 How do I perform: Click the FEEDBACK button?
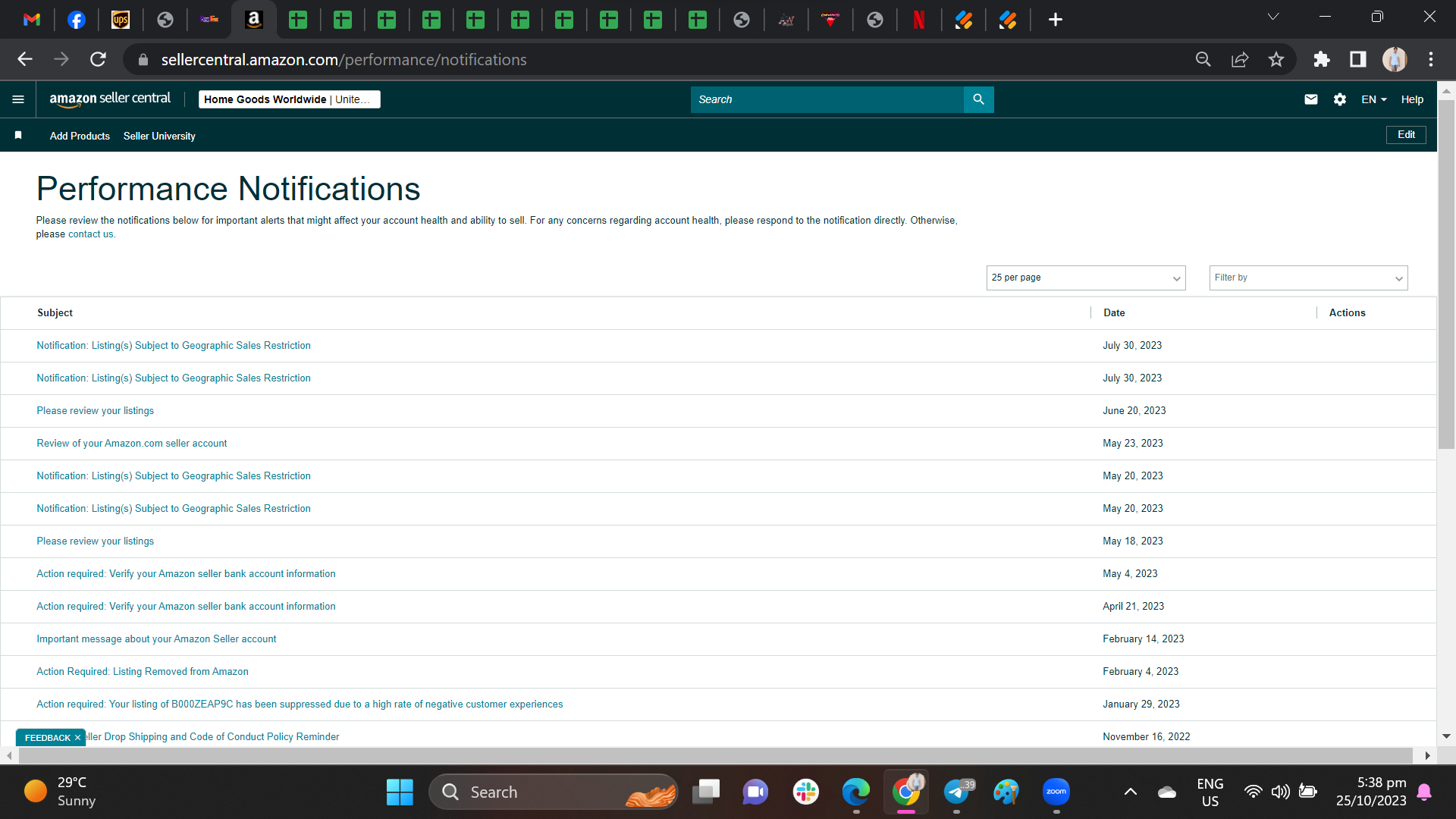tap(47, 738)
